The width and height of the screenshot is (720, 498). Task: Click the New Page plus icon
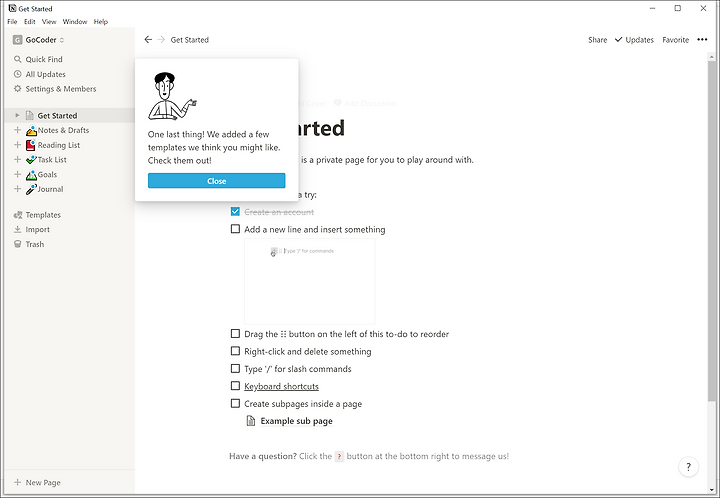(x=17, y=482)
